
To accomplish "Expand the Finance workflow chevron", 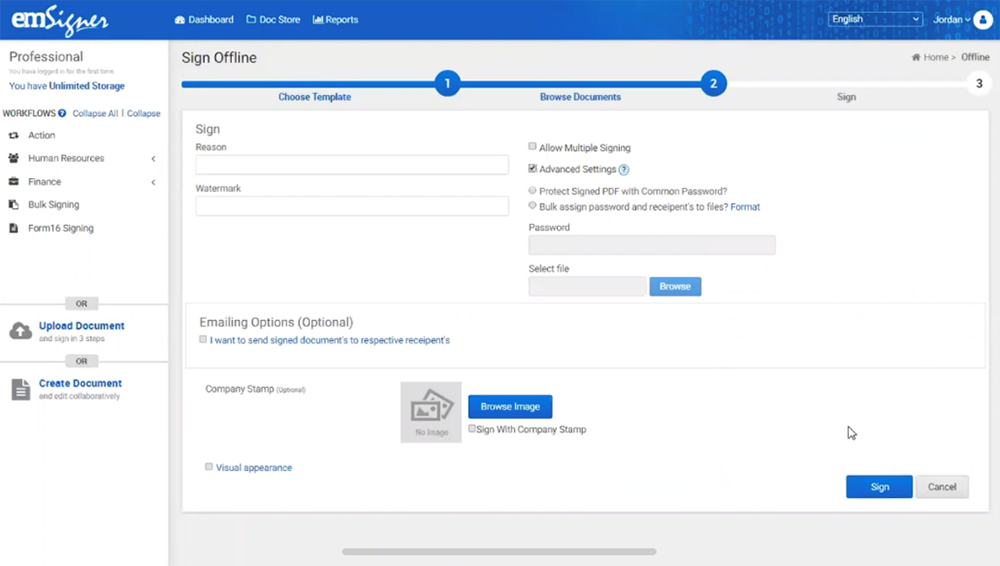I will (153, 182).
